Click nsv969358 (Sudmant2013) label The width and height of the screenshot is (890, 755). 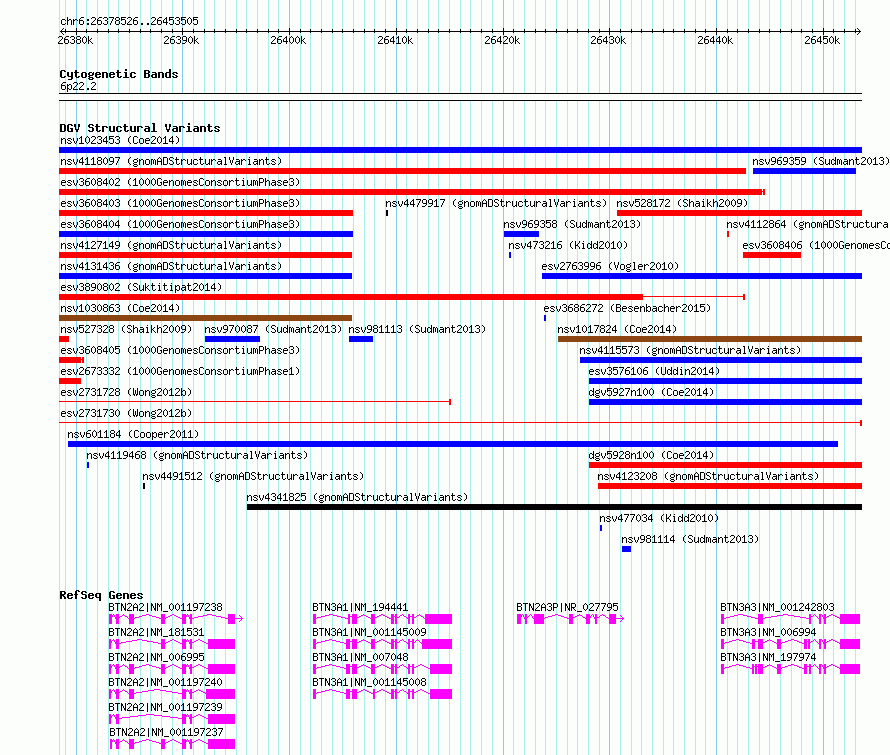pos(572,224)
